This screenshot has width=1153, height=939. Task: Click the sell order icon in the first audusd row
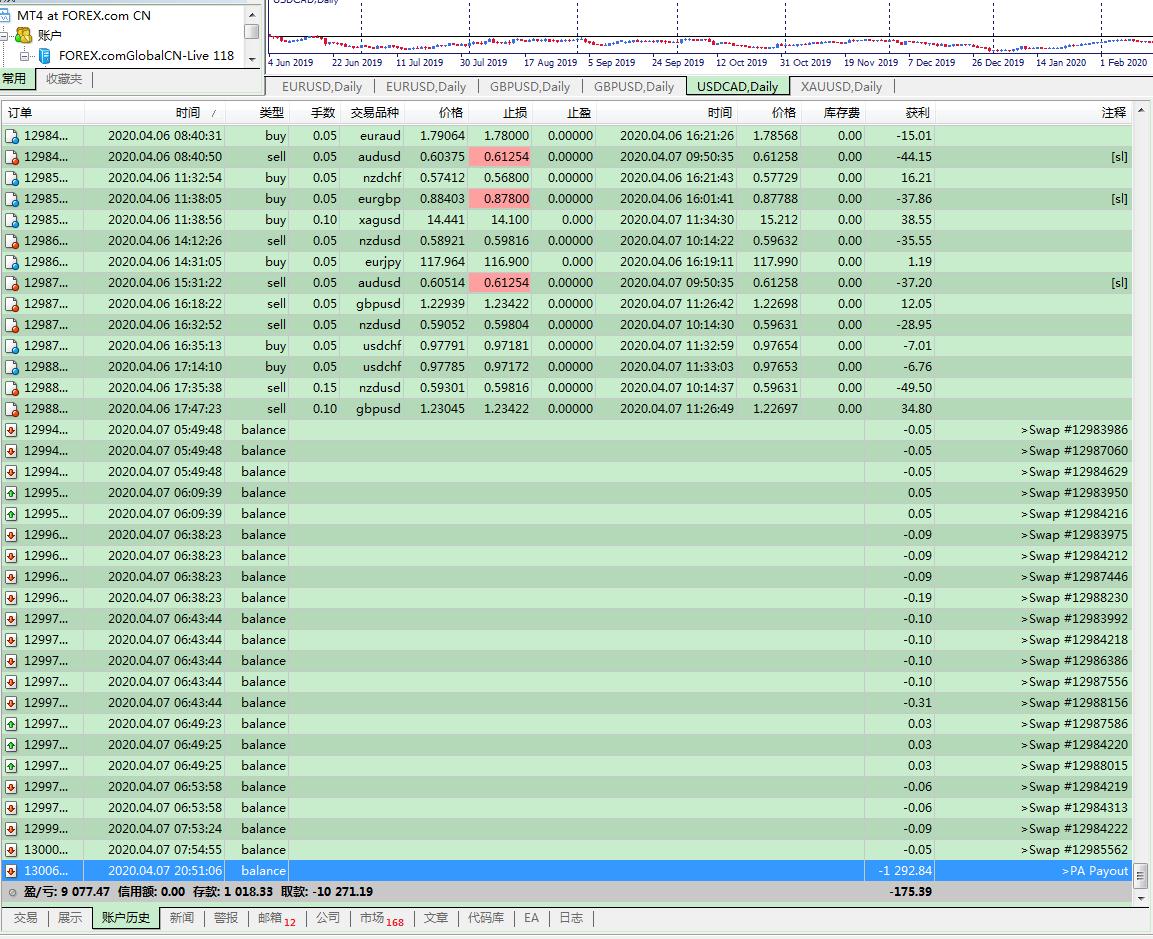[12, 157]
